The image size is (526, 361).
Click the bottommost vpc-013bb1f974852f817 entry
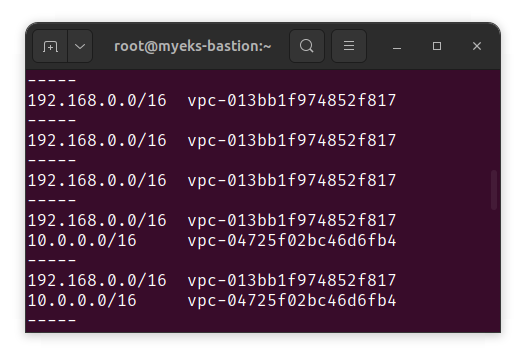point(292,280)
